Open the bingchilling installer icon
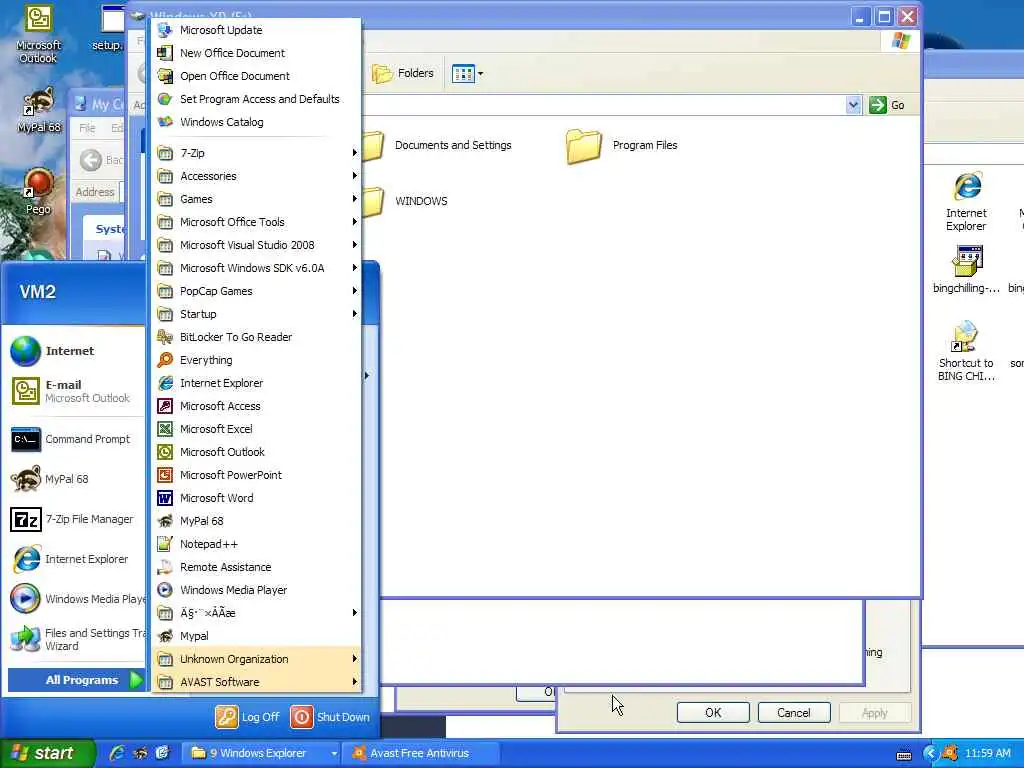Screen dimensions: 1024x768 [x=967, y=270]
